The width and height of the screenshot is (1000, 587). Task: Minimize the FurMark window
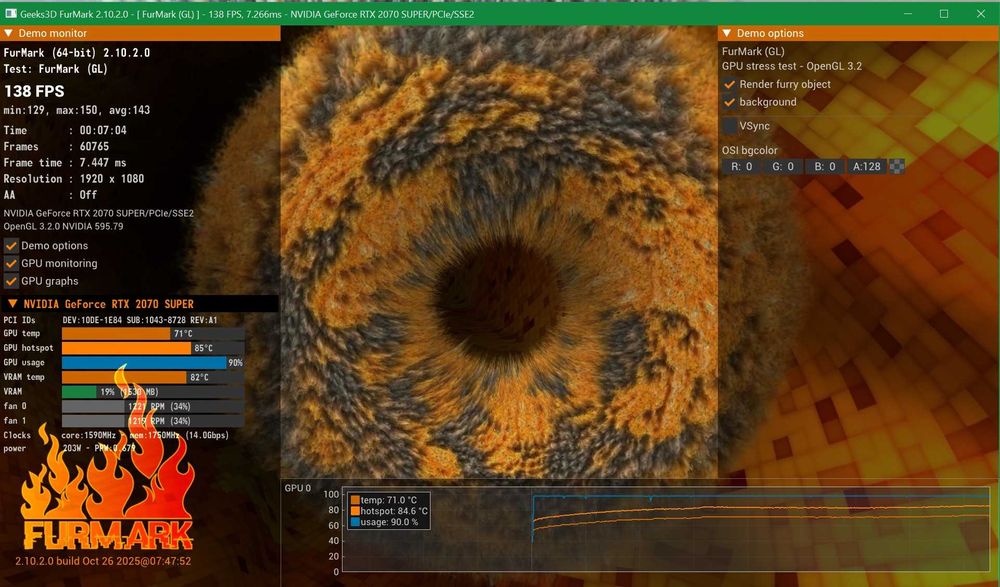tap(908, 13)
